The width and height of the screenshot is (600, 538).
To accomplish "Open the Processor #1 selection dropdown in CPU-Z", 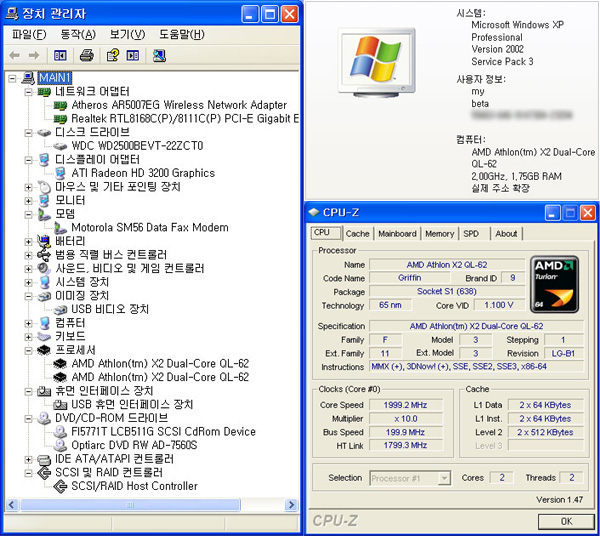I will (444, 478).
